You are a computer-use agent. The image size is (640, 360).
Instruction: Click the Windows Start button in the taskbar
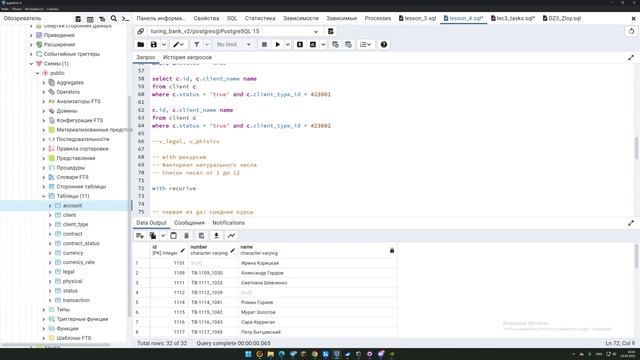(x=248, y=354)
